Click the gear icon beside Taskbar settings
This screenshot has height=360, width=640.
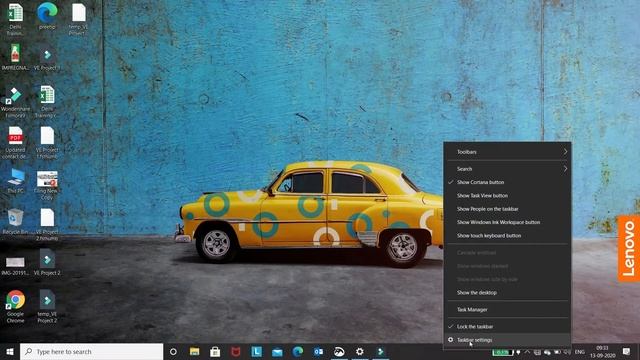coord(450,340)
